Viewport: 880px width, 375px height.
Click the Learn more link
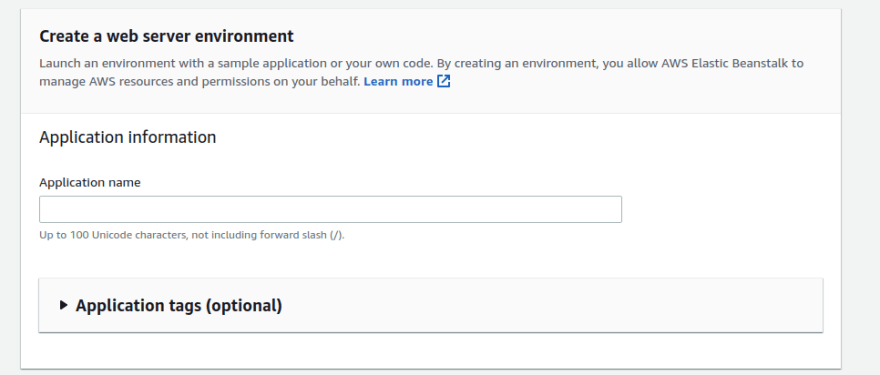(x=398, y=81)
